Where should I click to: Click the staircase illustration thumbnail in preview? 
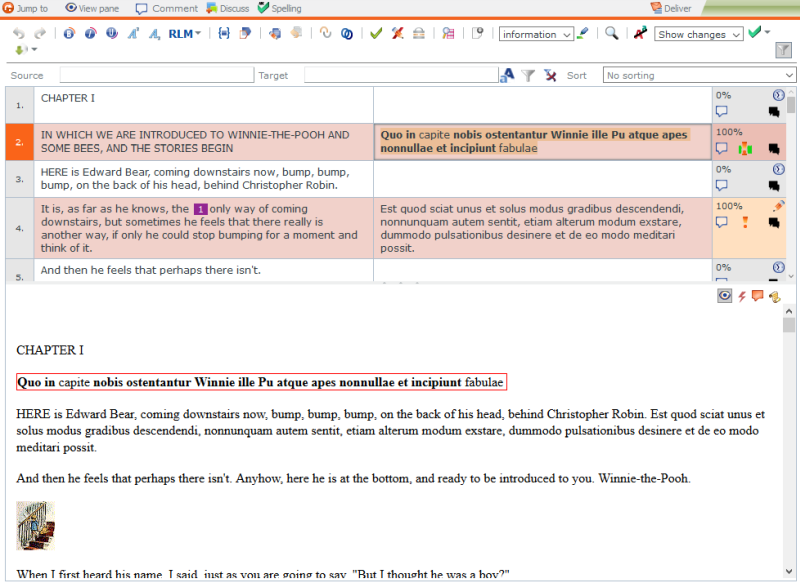pos(35,526)
